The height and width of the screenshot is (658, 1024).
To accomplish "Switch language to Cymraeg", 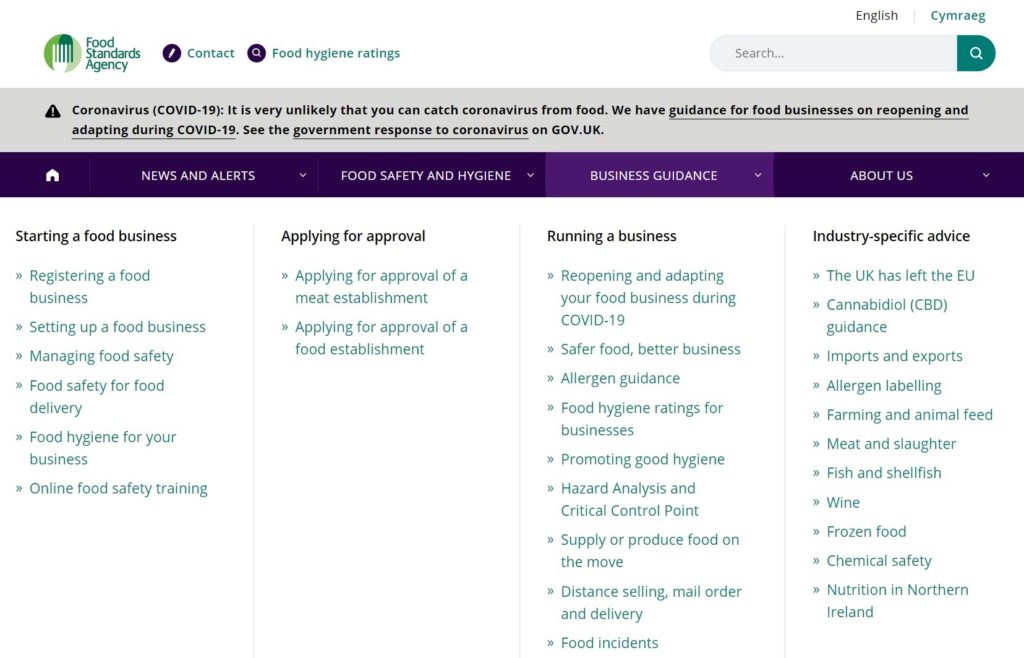I will point(957,15).
